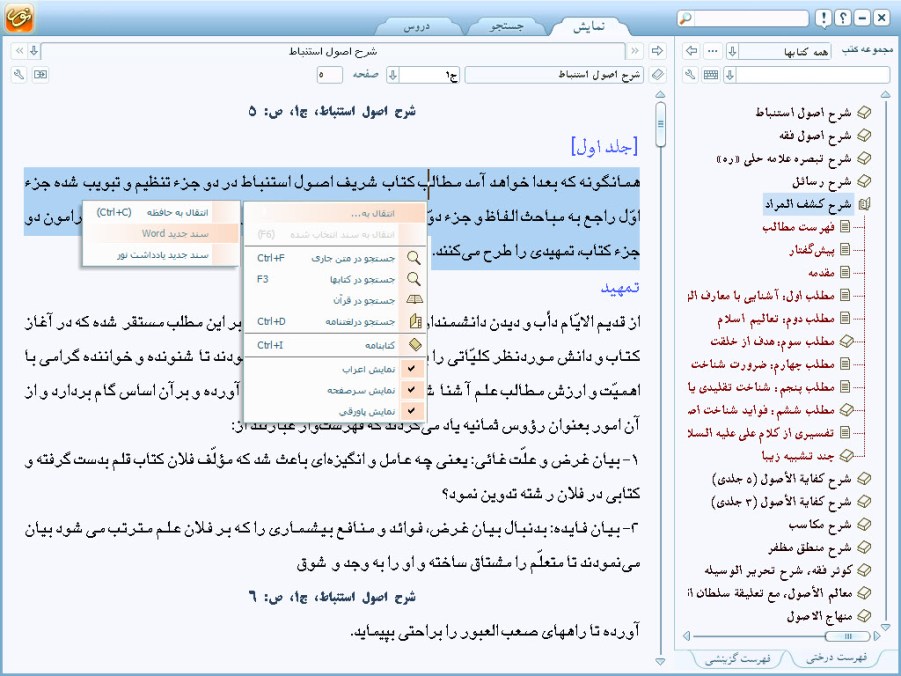This screenshot has width=901, height=676.
Task: Select کوثر فقه، شرح تحریر الوسیله in tree
Action: (x=778, y=570)
